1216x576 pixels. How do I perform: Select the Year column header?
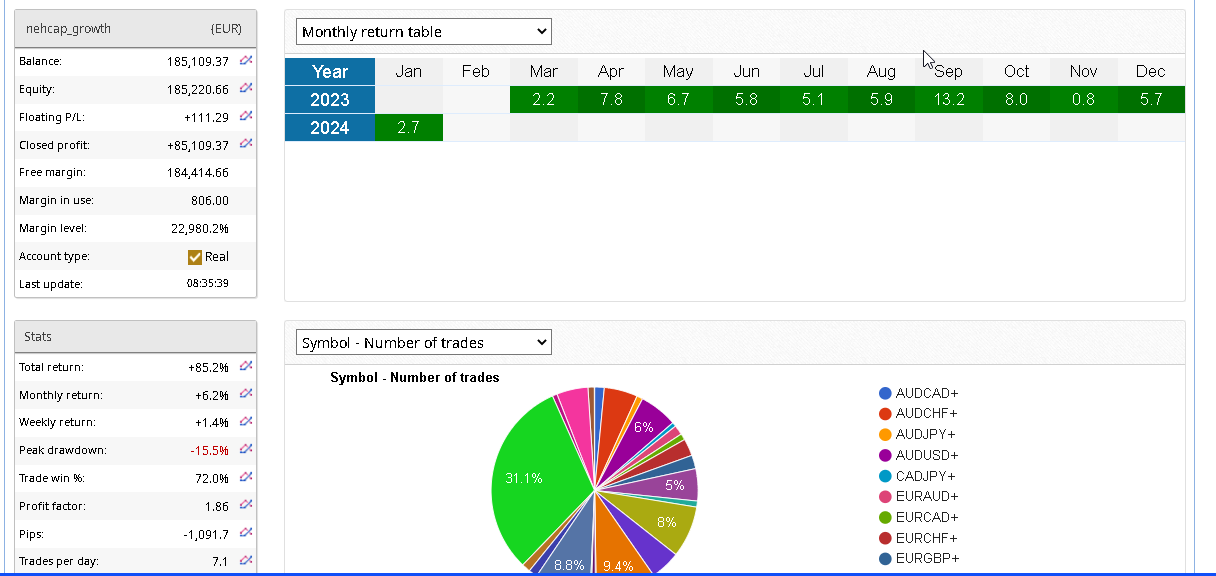tap(330, 71)
